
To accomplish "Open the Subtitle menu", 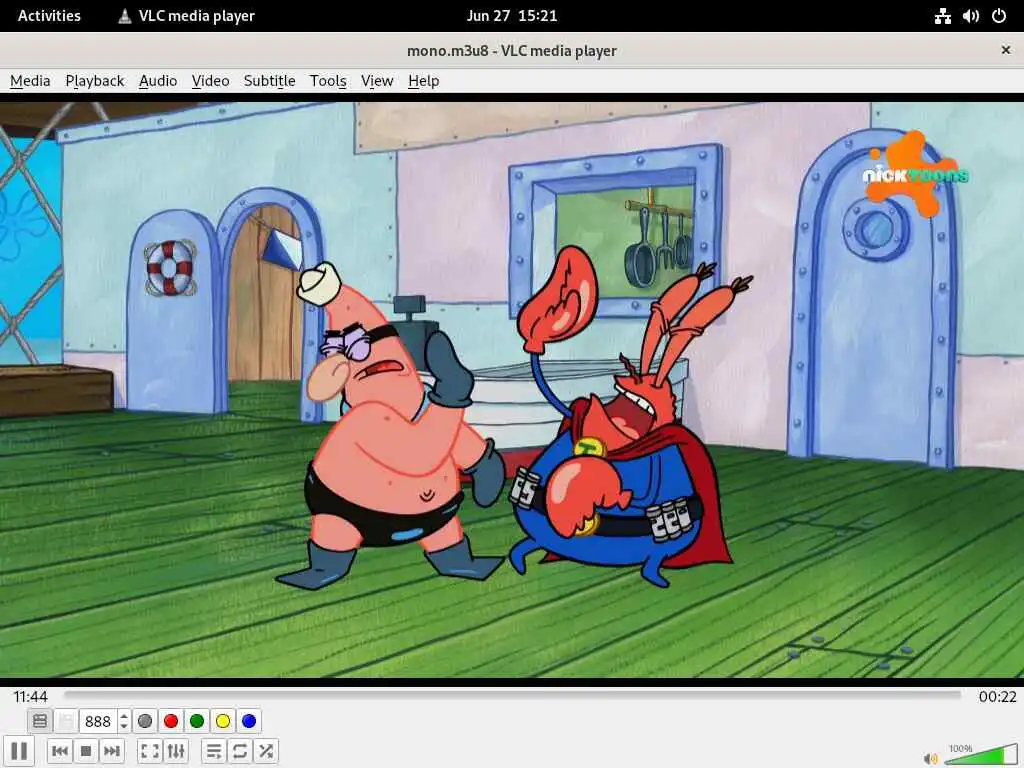I will (x=269, y=81).
